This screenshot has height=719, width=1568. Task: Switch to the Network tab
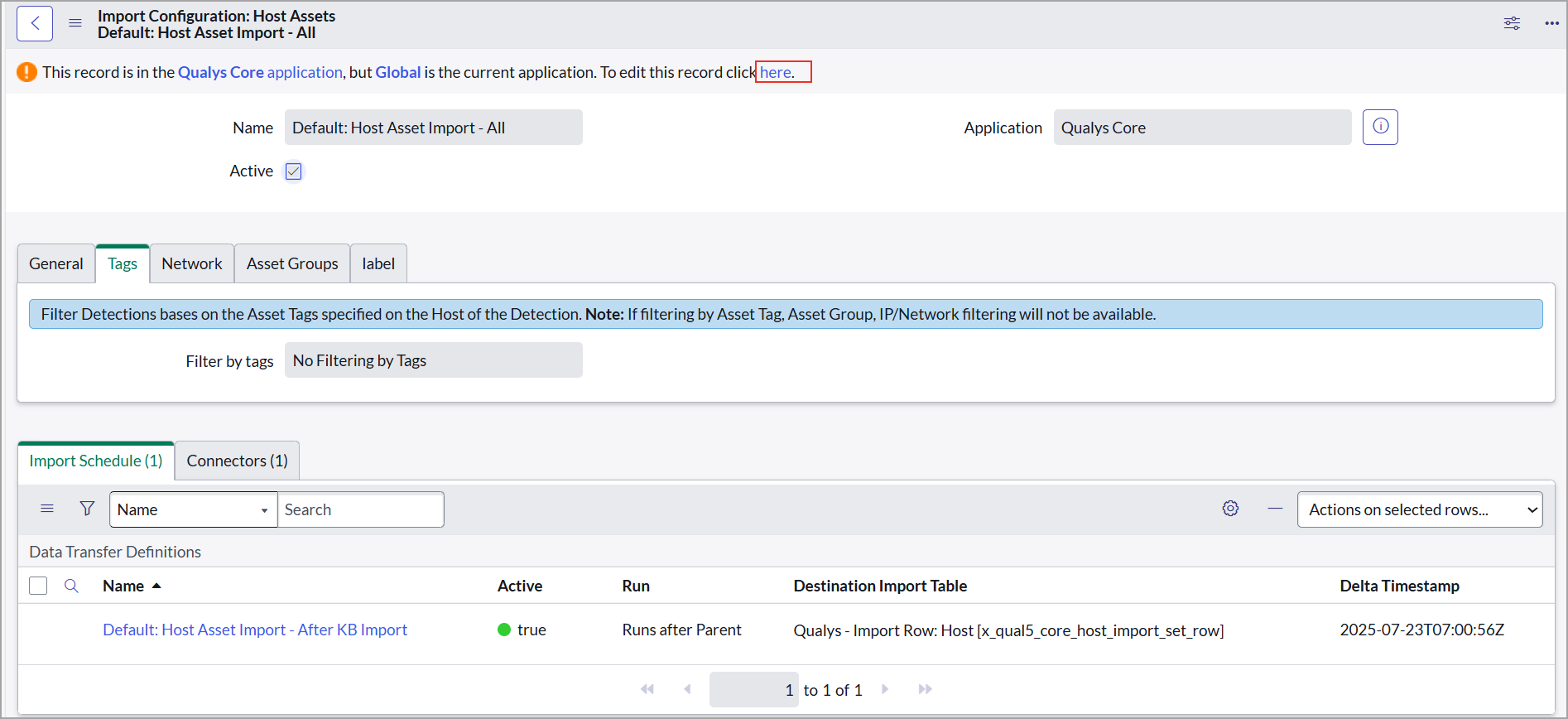point(191,263)
